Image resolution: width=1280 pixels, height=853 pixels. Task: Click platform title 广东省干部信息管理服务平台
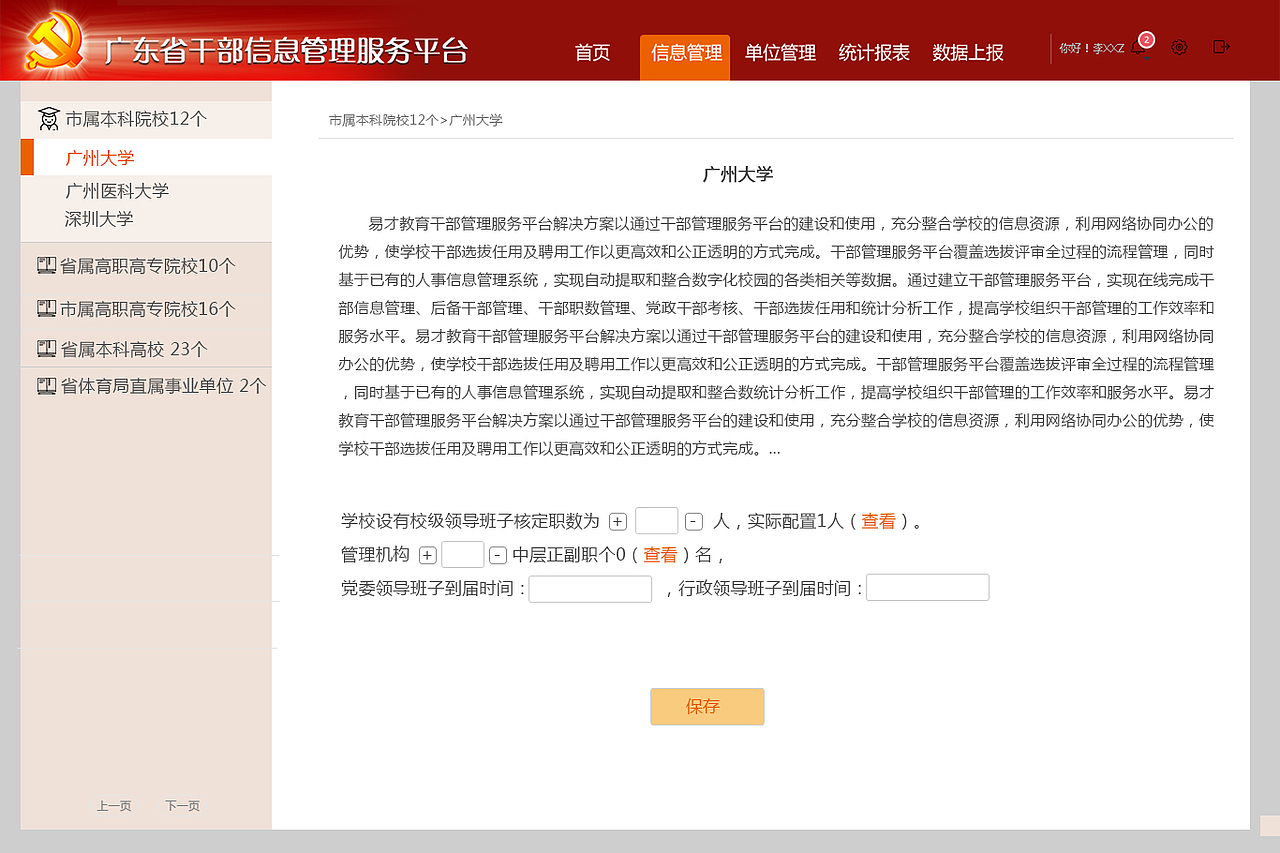(x=286, y=50)
